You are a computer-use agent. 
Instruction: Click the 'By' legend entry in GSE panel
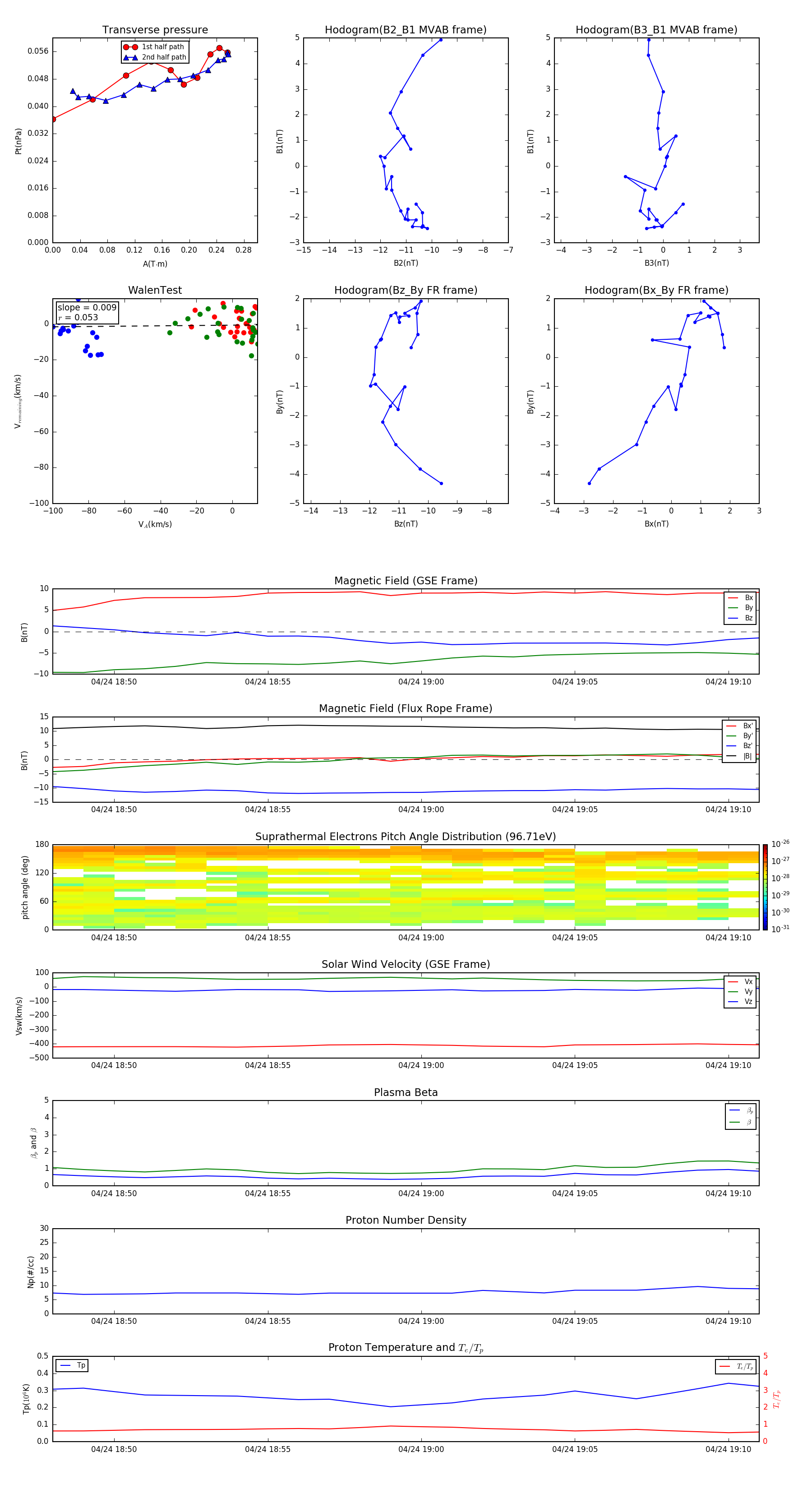click(740, 607)
